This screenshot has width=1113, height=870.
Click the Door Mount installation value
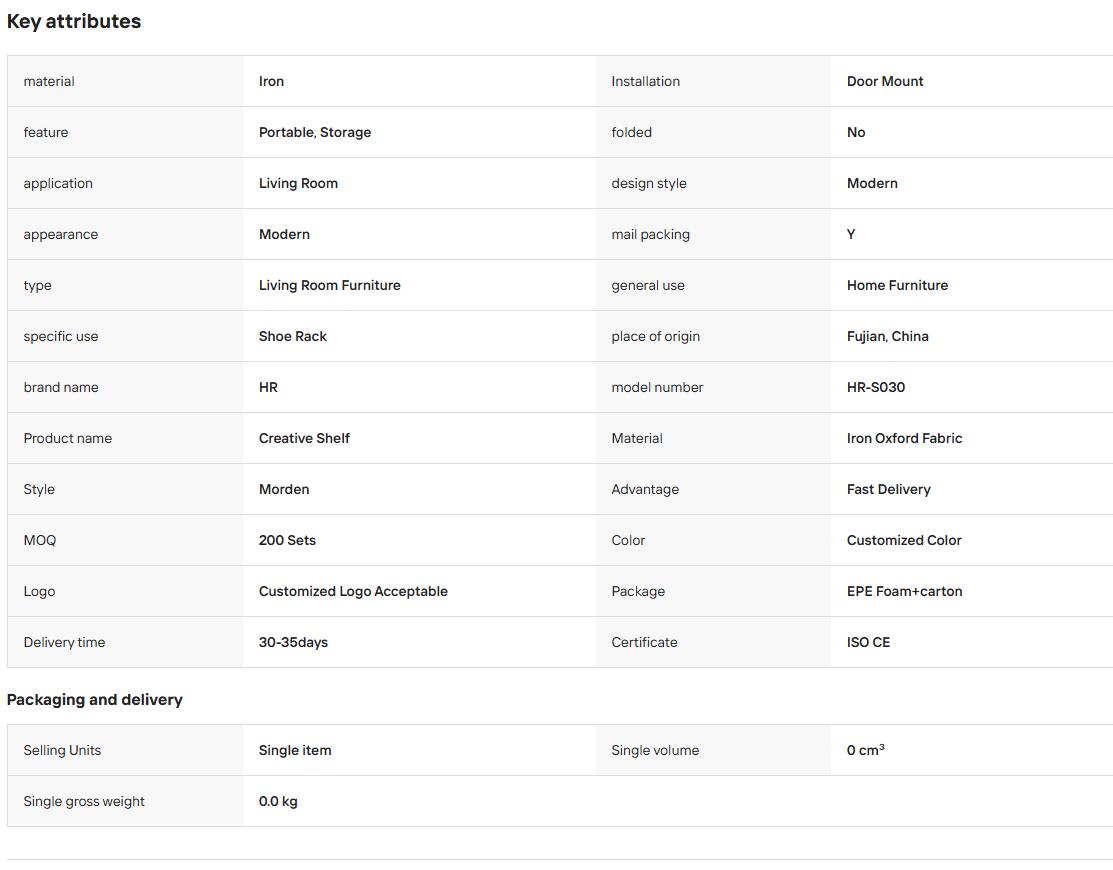pos(884,81)
